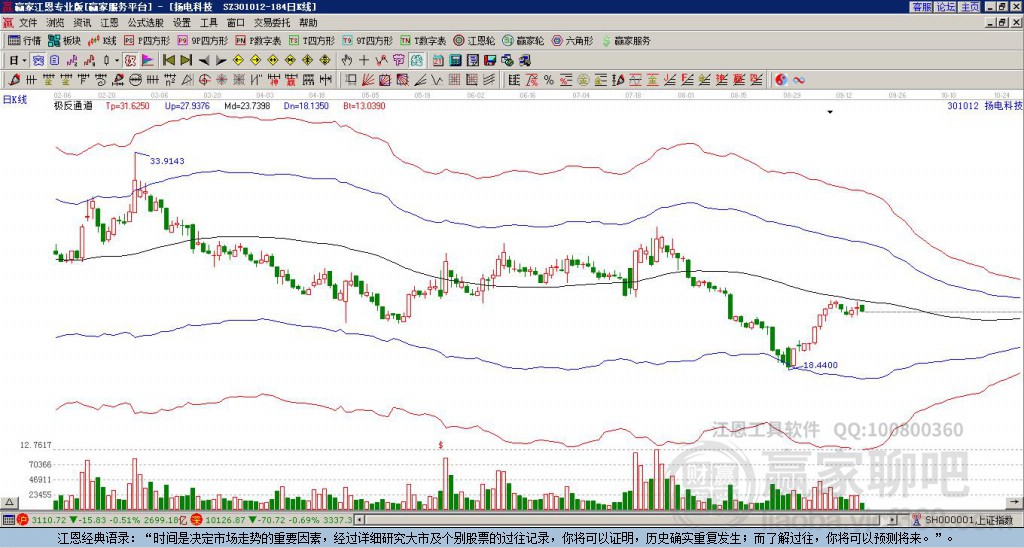Viewport: 1024px width, 548px height.
Task: Click the floppy disk save icon
Action: pyautogui.click(x=489, y=61)
